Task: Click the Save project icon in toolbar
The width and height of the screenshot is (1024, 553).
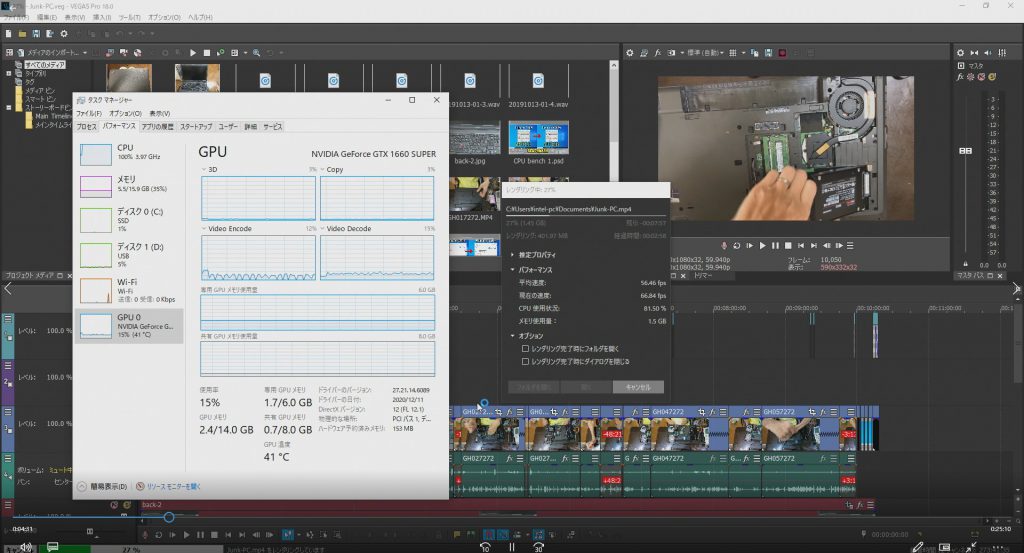Action: point(35,34)
